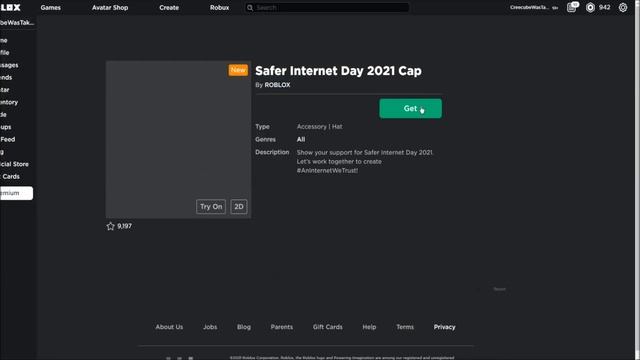The height and width of the screenshot is (360, 640).
Task: Open the About Us footer link
Action: (169, 327)
